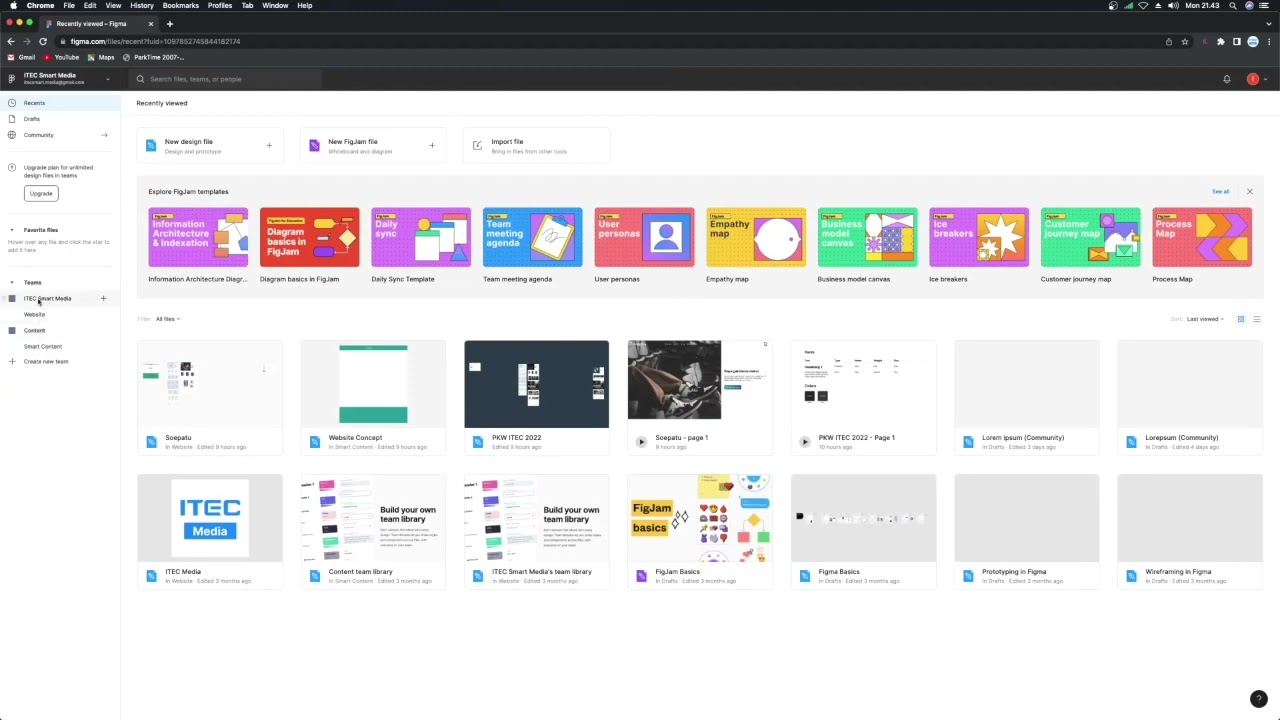The image size is (1280, 720).
Task: Bookmark this page with the star icon
Action: (x=1185, y=41)
